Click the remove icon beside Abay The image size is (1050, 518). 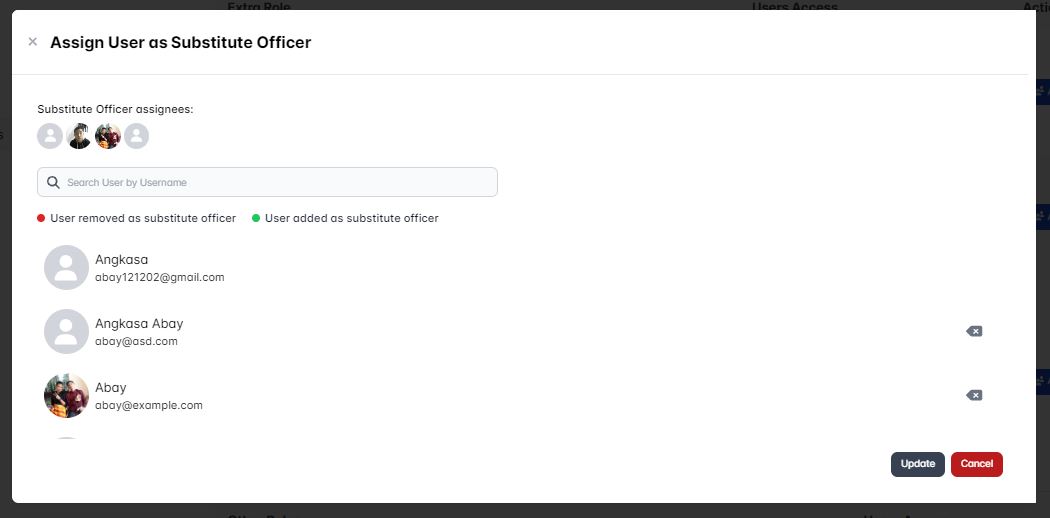click(974, 396)
